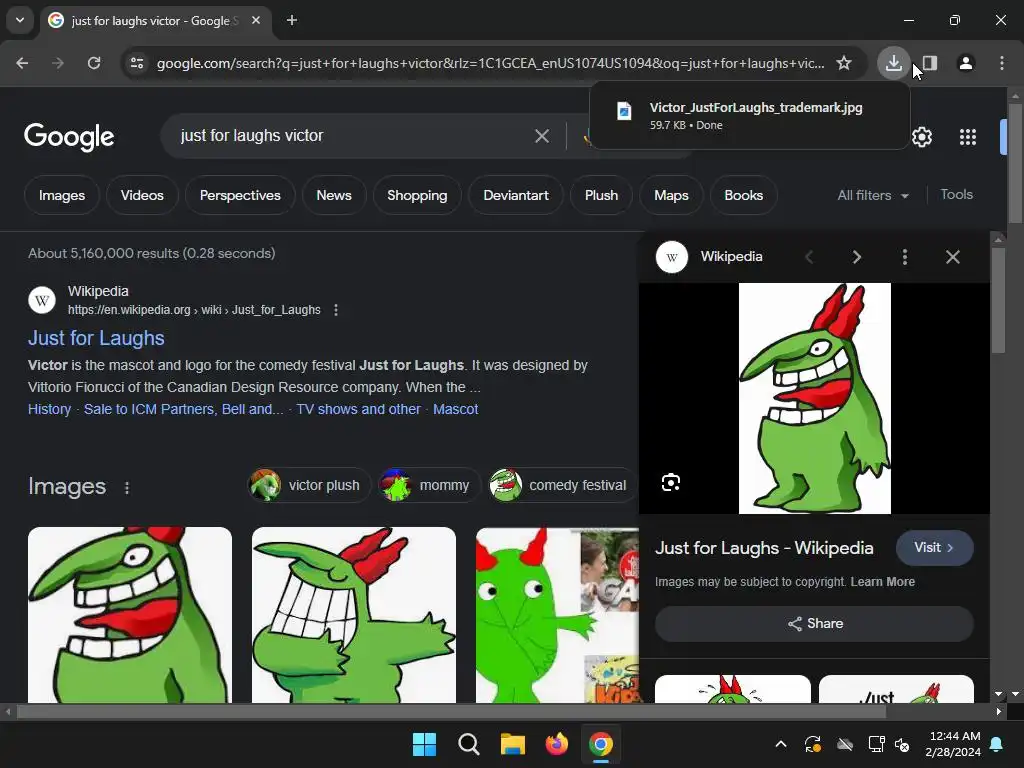Select the 'mommy' image chip
The image size is (1024, 768).
click(430, 485)
